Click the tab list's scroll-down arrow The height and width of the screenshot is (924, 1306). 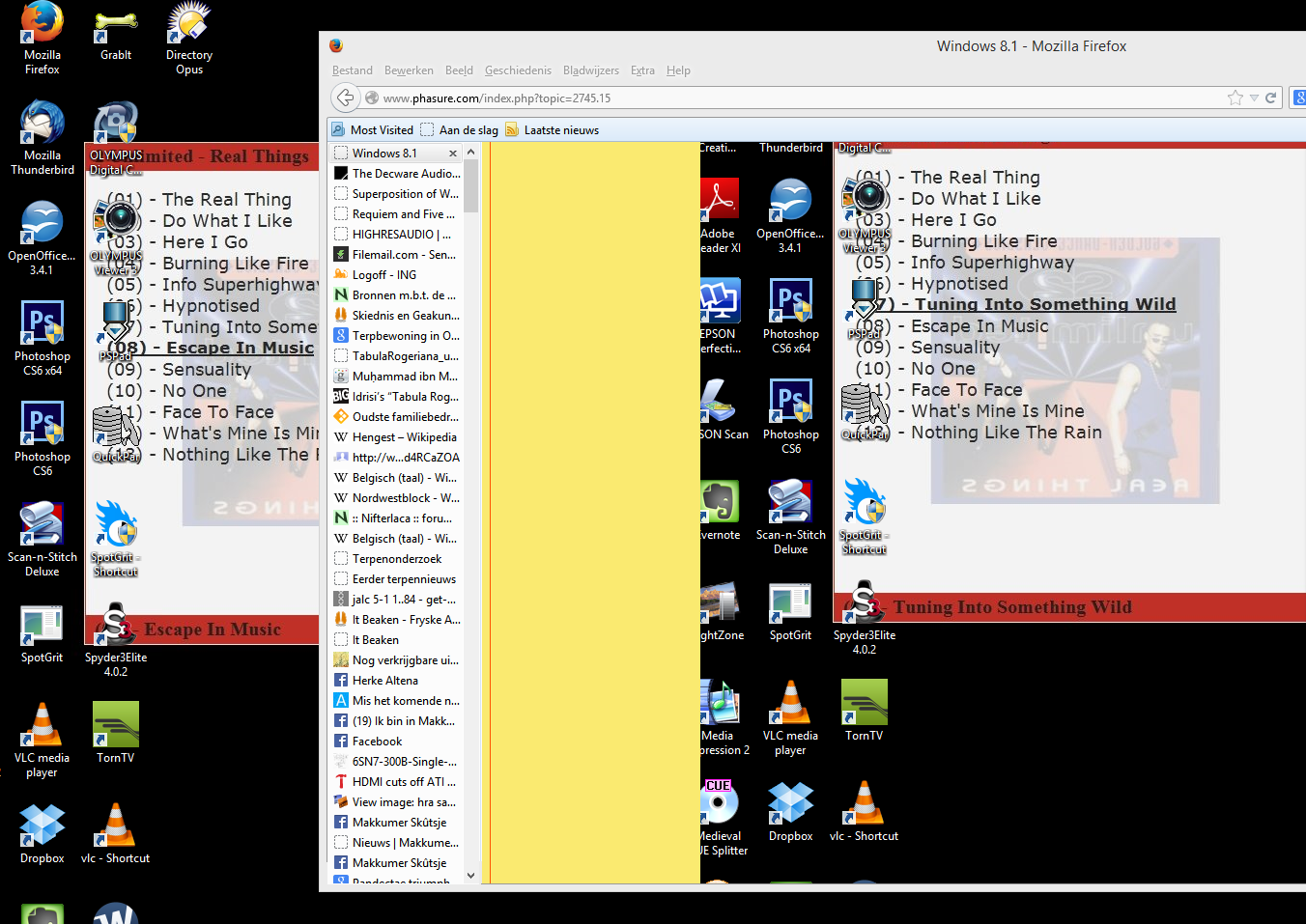471,876
